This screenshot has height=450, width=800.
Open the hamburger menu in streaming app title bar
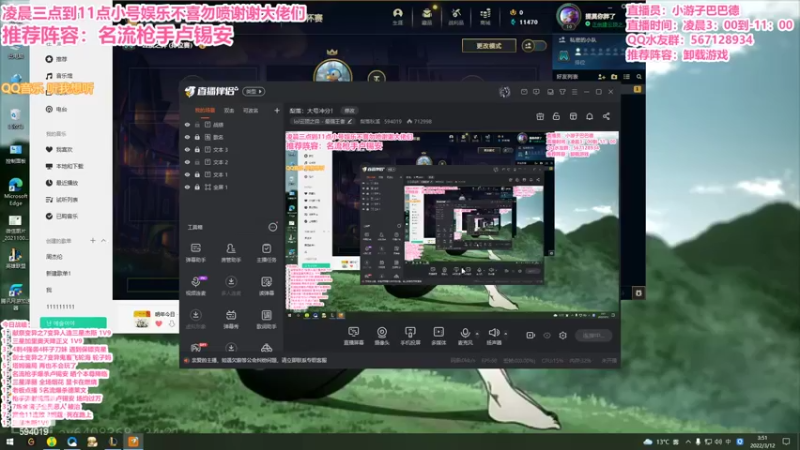coord(574,92)
